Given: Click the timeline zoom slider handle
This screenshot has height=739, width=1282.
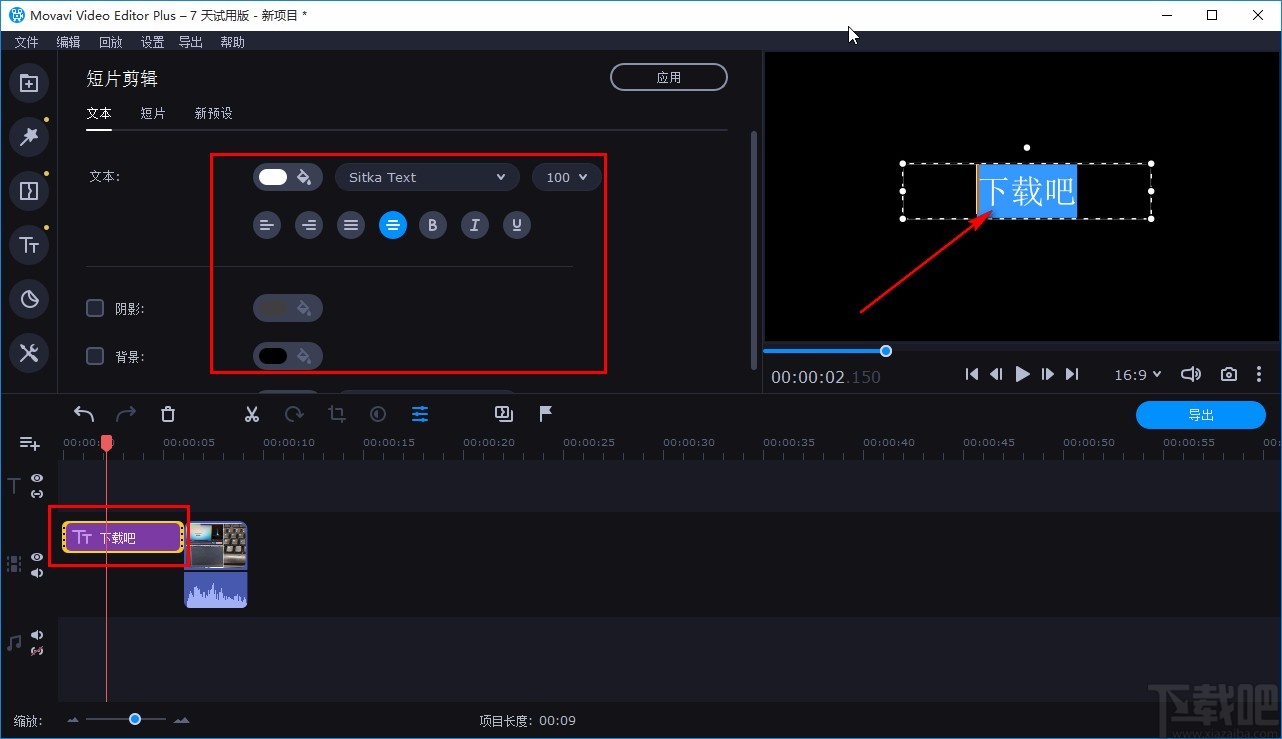Looking at the screenshot, I should [135, 719].
